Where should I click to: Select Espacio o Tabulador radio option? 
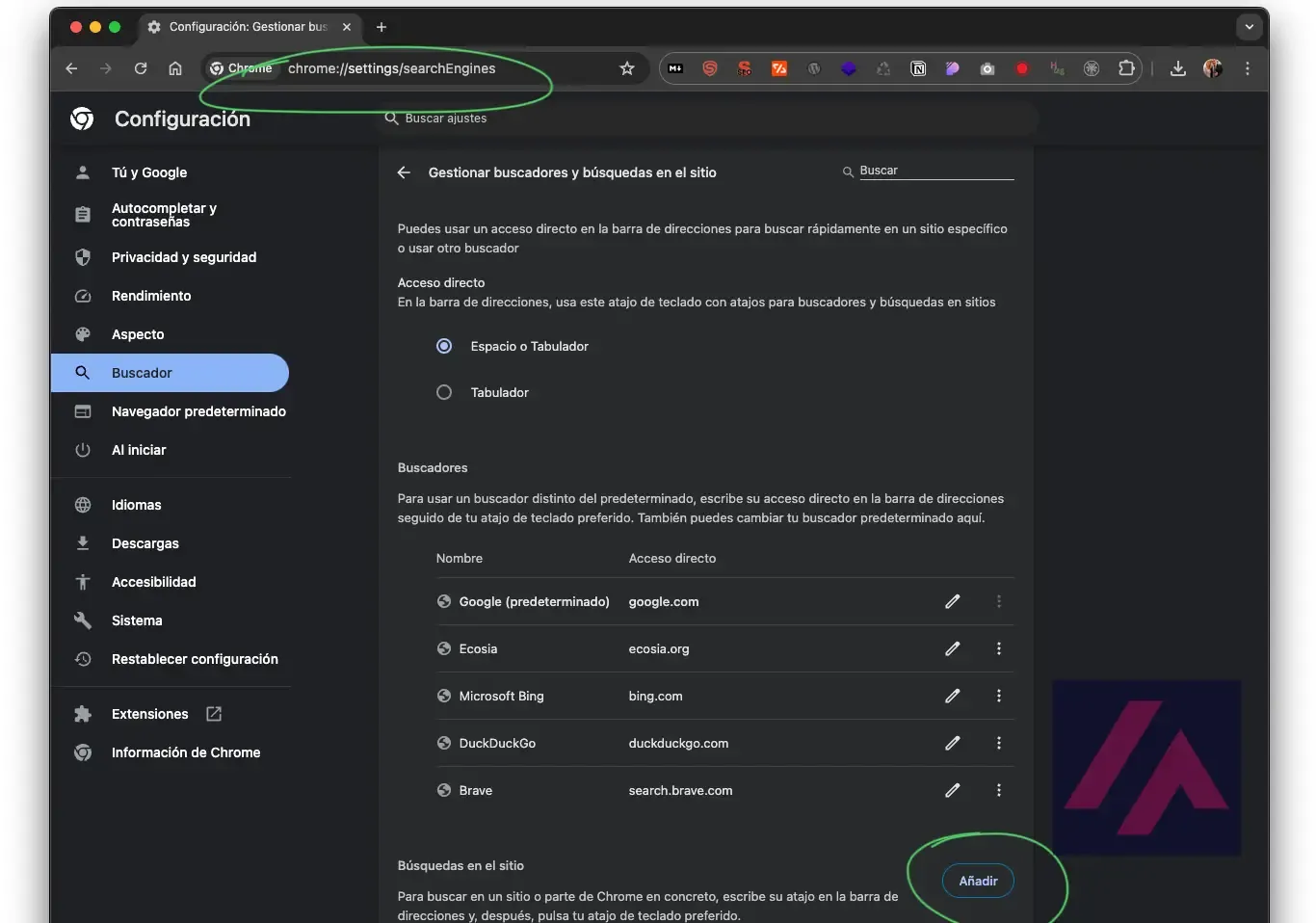click(444, 346)
